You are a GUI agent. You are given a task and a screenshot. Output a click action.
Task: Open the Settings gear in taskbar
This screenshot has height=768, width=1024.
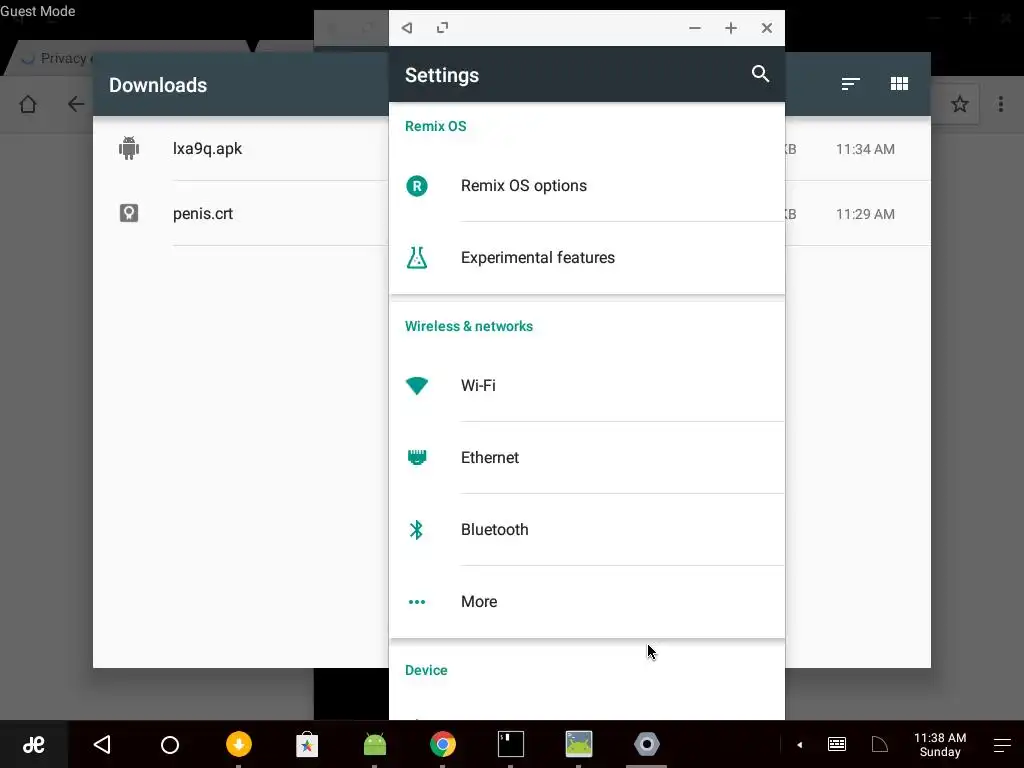(x=647, y=744)
